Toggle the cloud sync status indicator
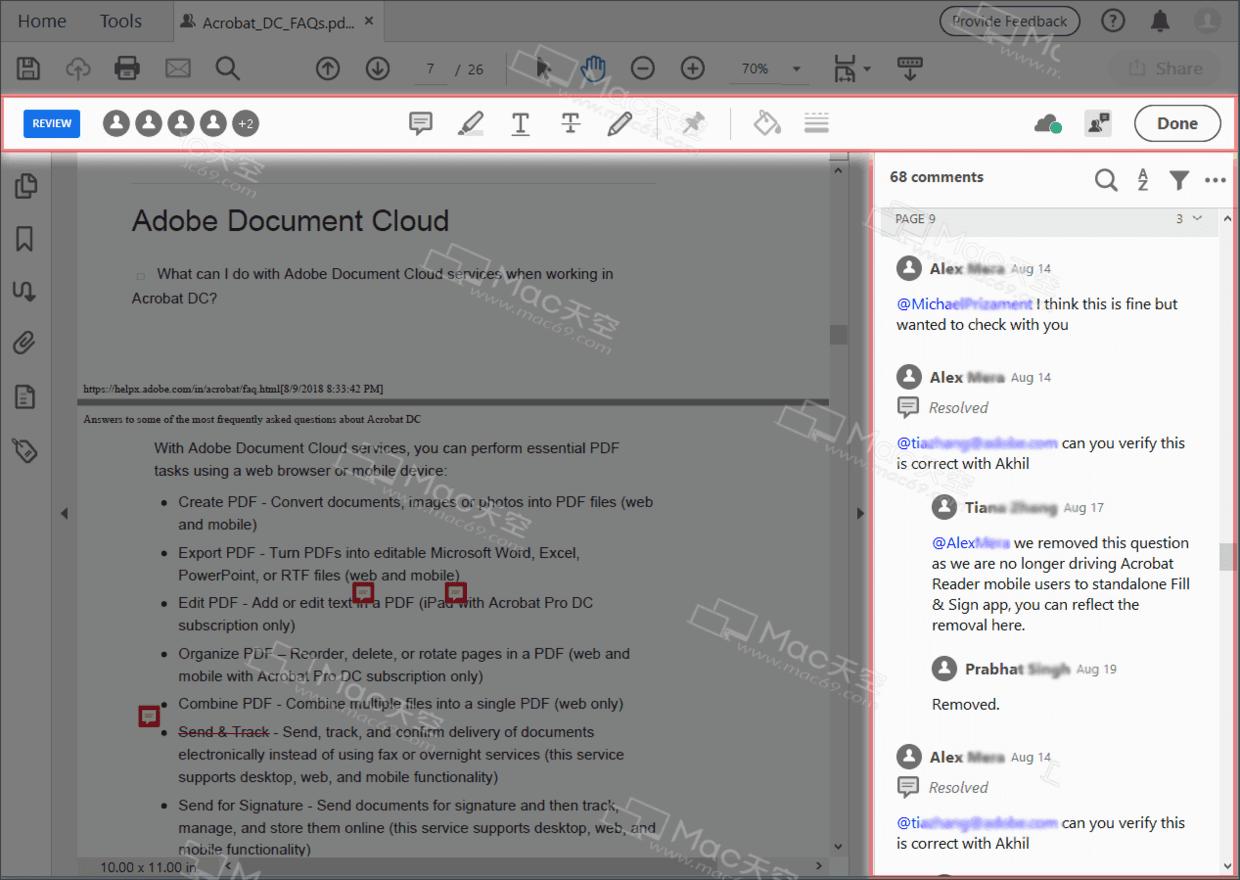This screenshot has width=1240, height=880. click(x=1046, y=123)
